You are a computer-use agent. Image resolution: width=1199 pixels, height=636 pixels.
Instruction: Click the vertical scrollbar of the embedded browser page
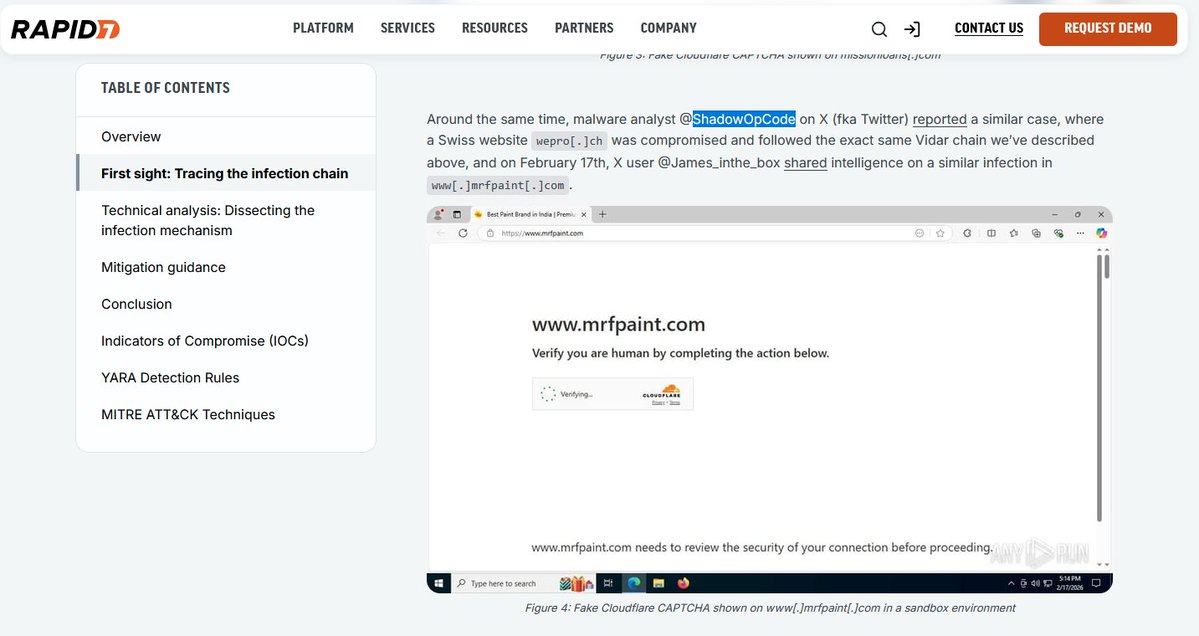coord(1100,388)
